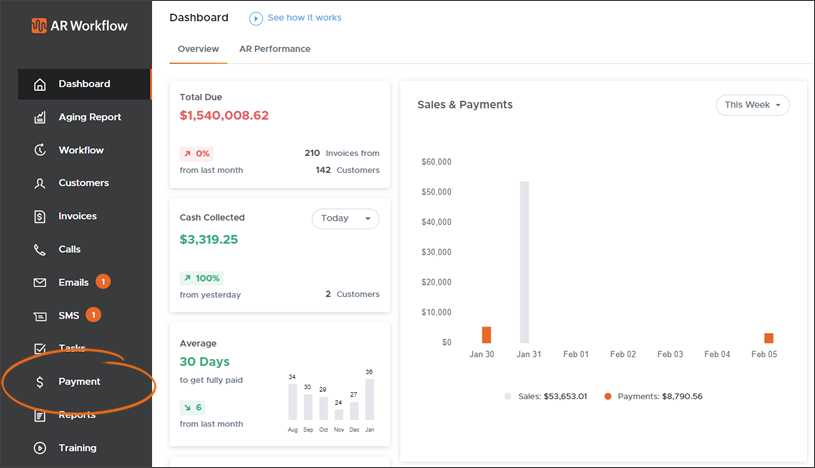
Task: Click the Payments legend orange dot
Action: (x=607, y=396)
